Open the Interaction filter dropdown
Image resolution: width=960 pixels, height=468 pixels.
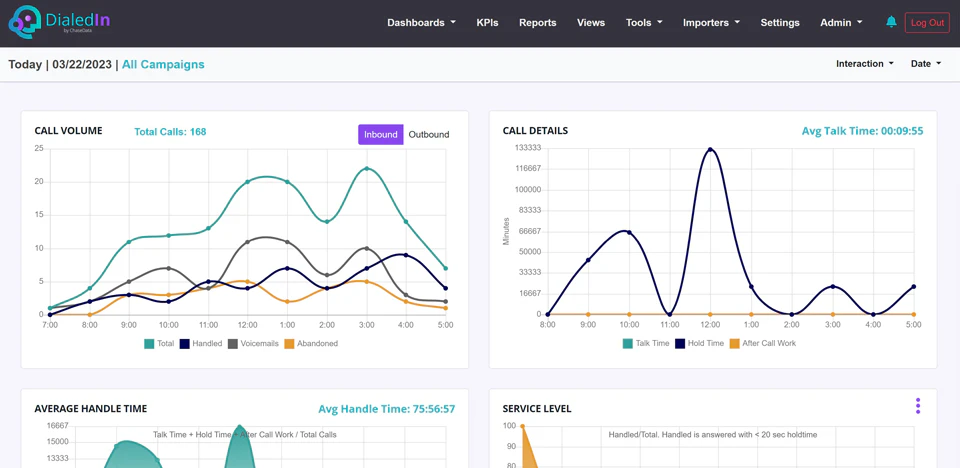(864, 64)
